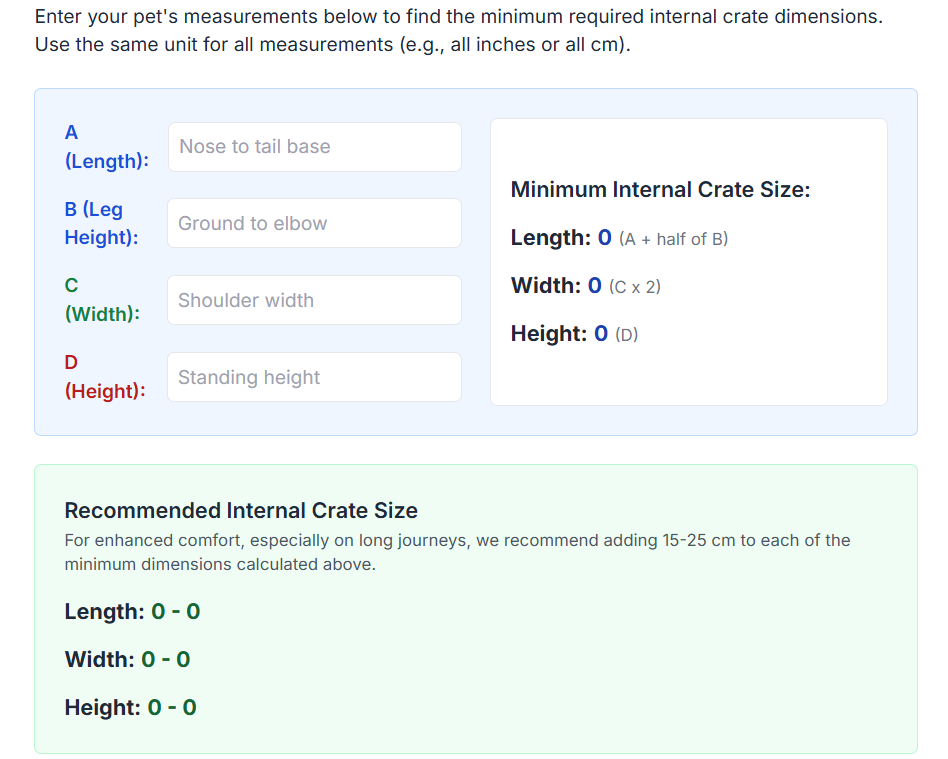This screenshot has height=759, width=948.
Task: Click the 'B (Leg Height)' label
Action: click(101, 223)
